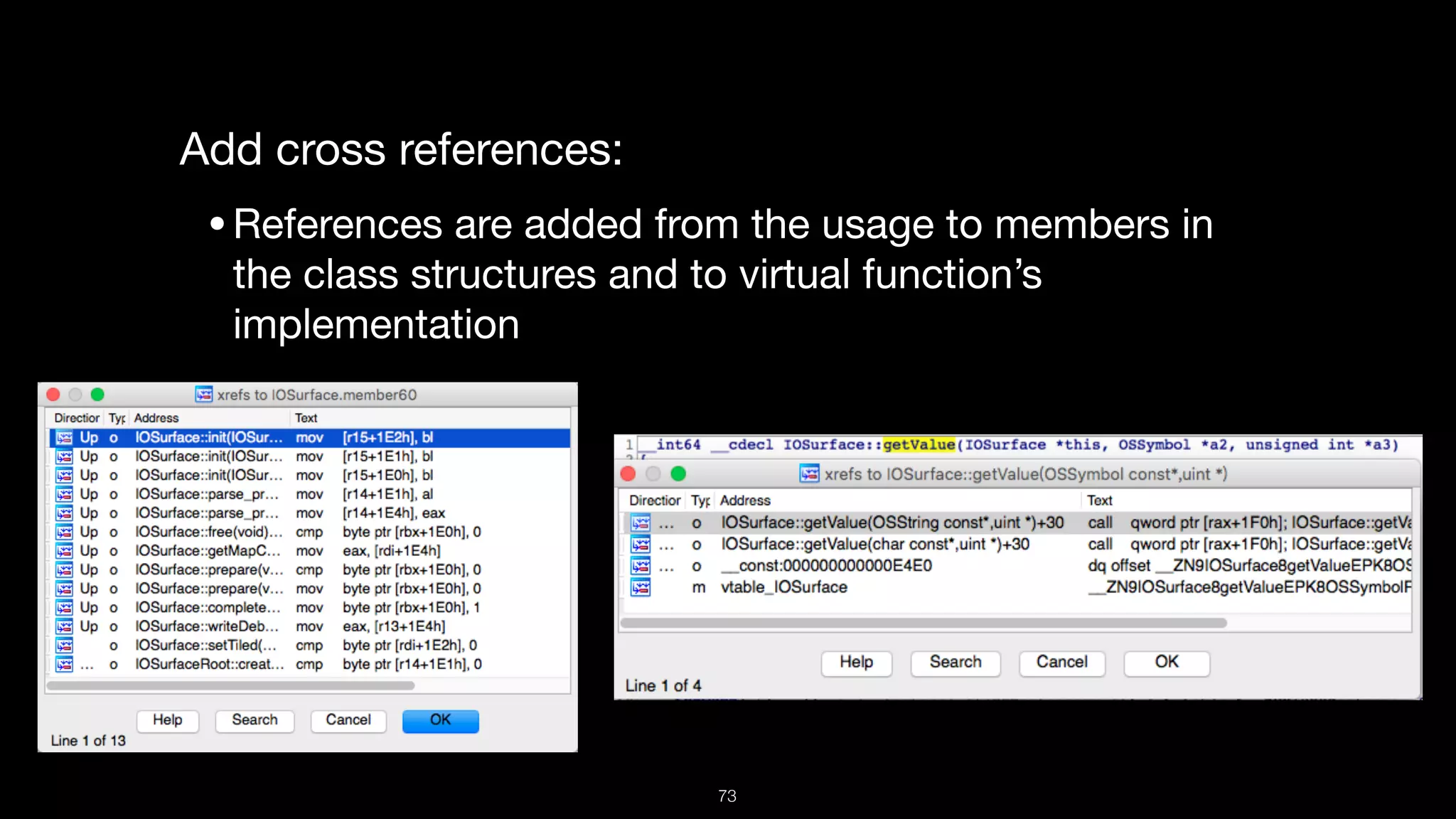Viewport: 1456px width, 819px height.
Task: Click xref icon of first IOSurface::init row
Action: [64, 437]
